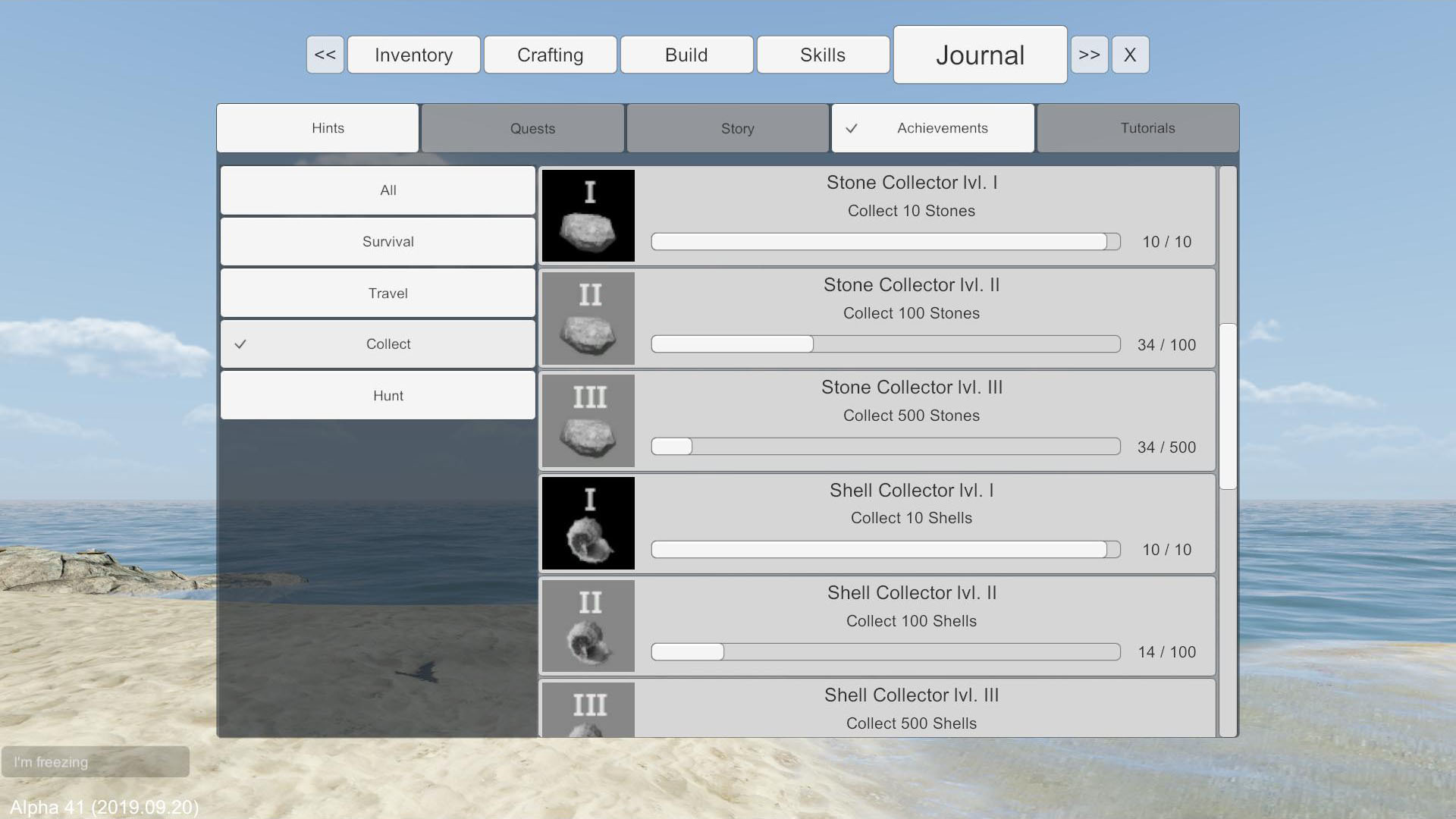Click the 'Stone Collector lvl. I' title
Screen dimensions: 1456x819
(x=912, y=183)
